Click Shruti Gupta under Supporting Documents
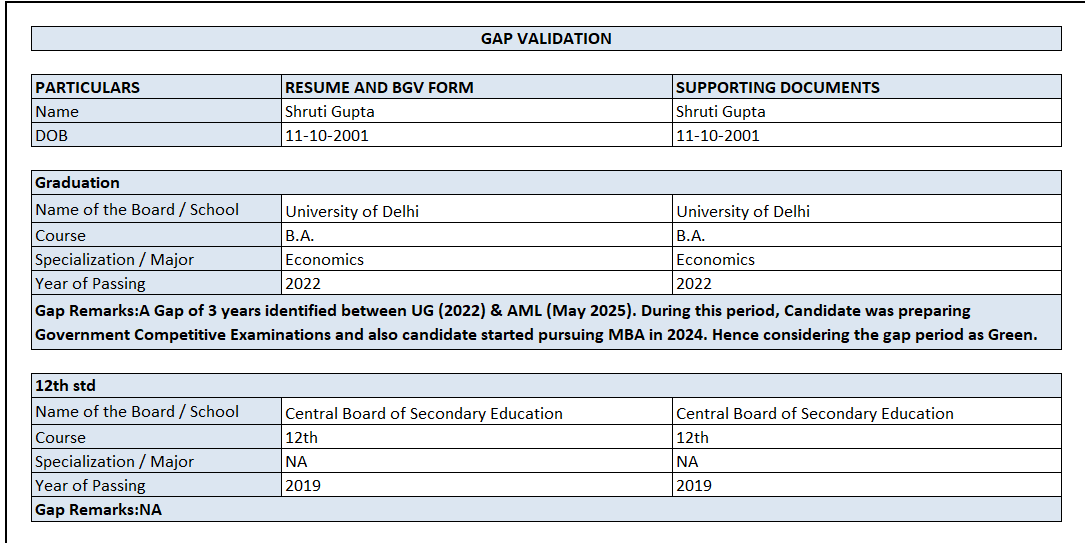 [720, 111]
